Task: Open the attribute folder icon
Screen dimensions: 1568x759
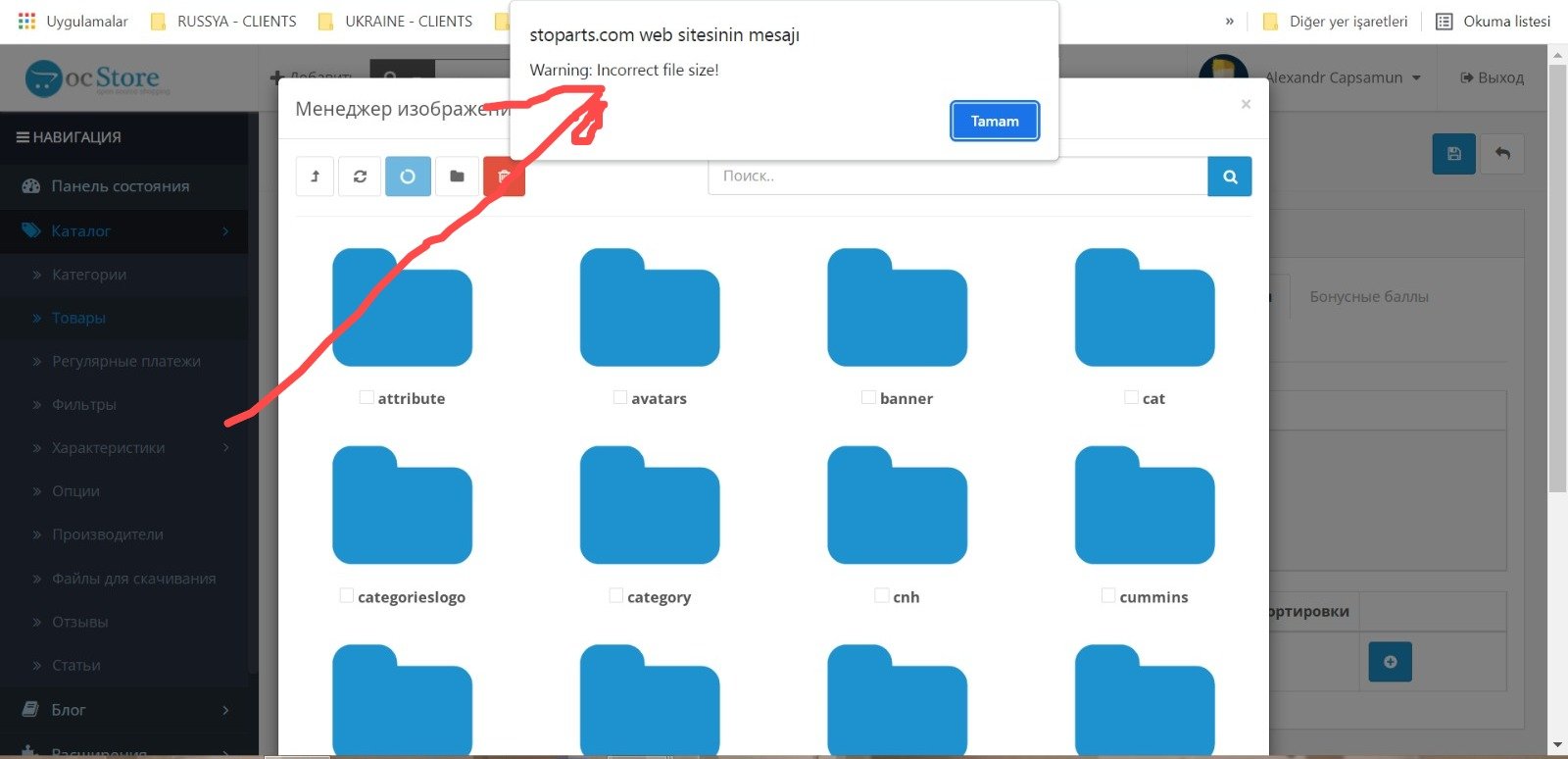Action: coord(402,307)
